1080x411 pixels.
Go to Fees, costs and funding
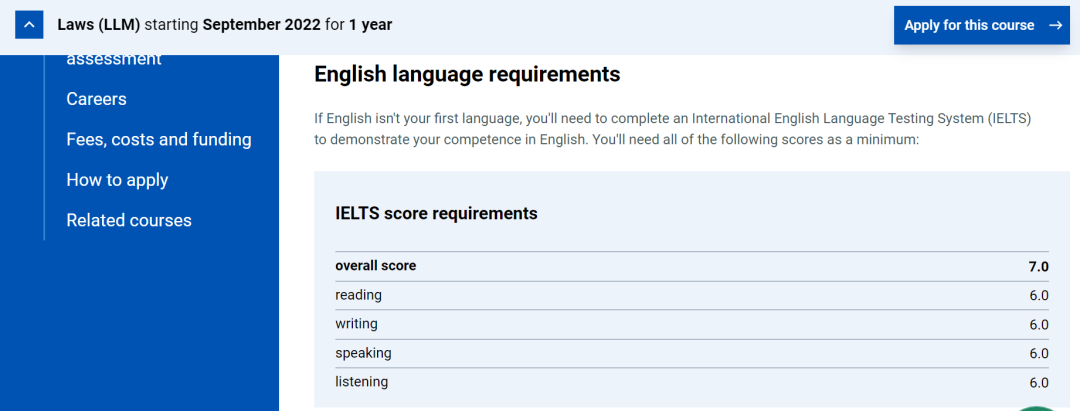click(x=158, y=139)
